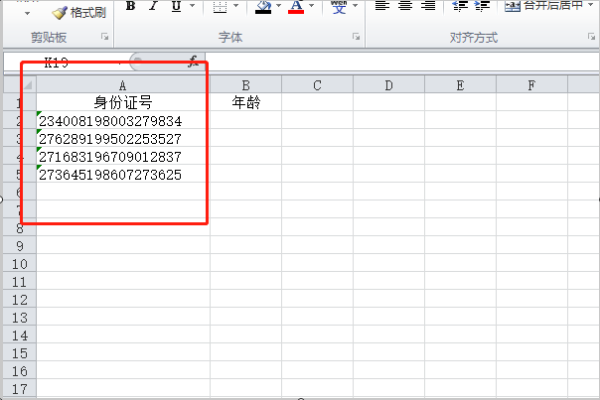This screenshot has height=400, width=600.
Task: Select column B header
Action: coord(246,85)
